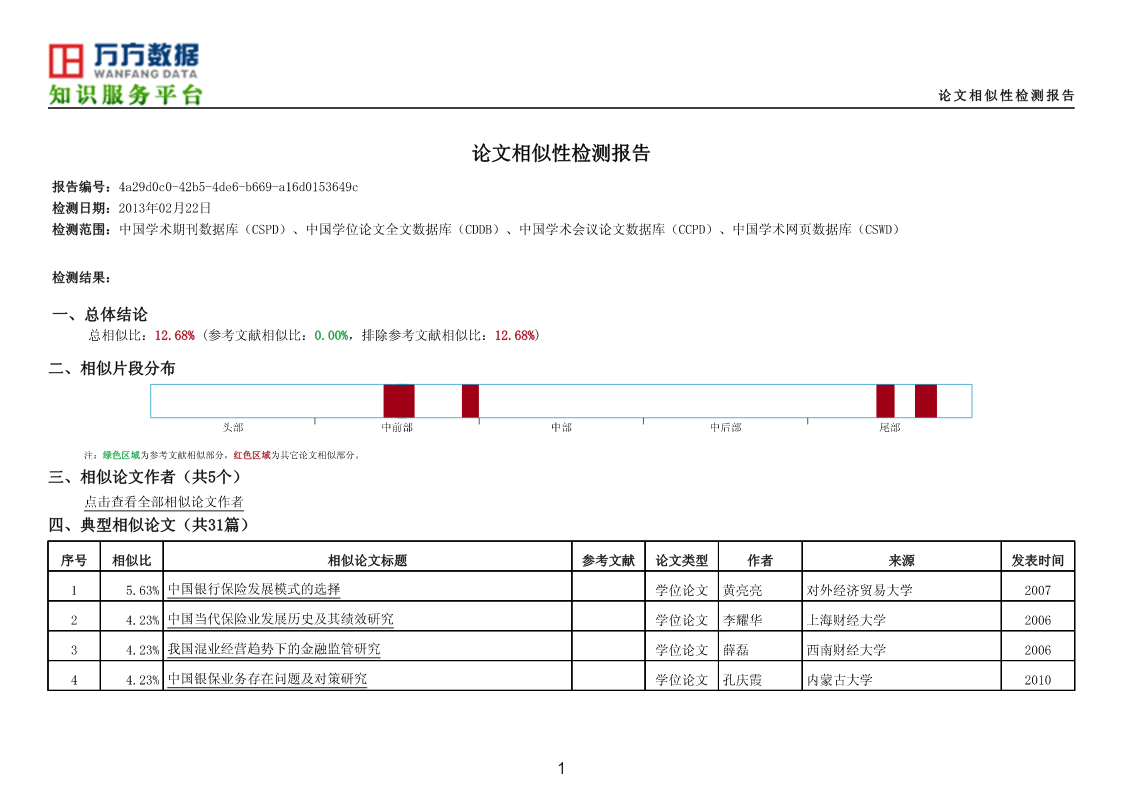Image resolution: width=1123 pixels, height=794 pixels.
Task: Click source 内蒙古大学
Action: [x=839, y=681]
